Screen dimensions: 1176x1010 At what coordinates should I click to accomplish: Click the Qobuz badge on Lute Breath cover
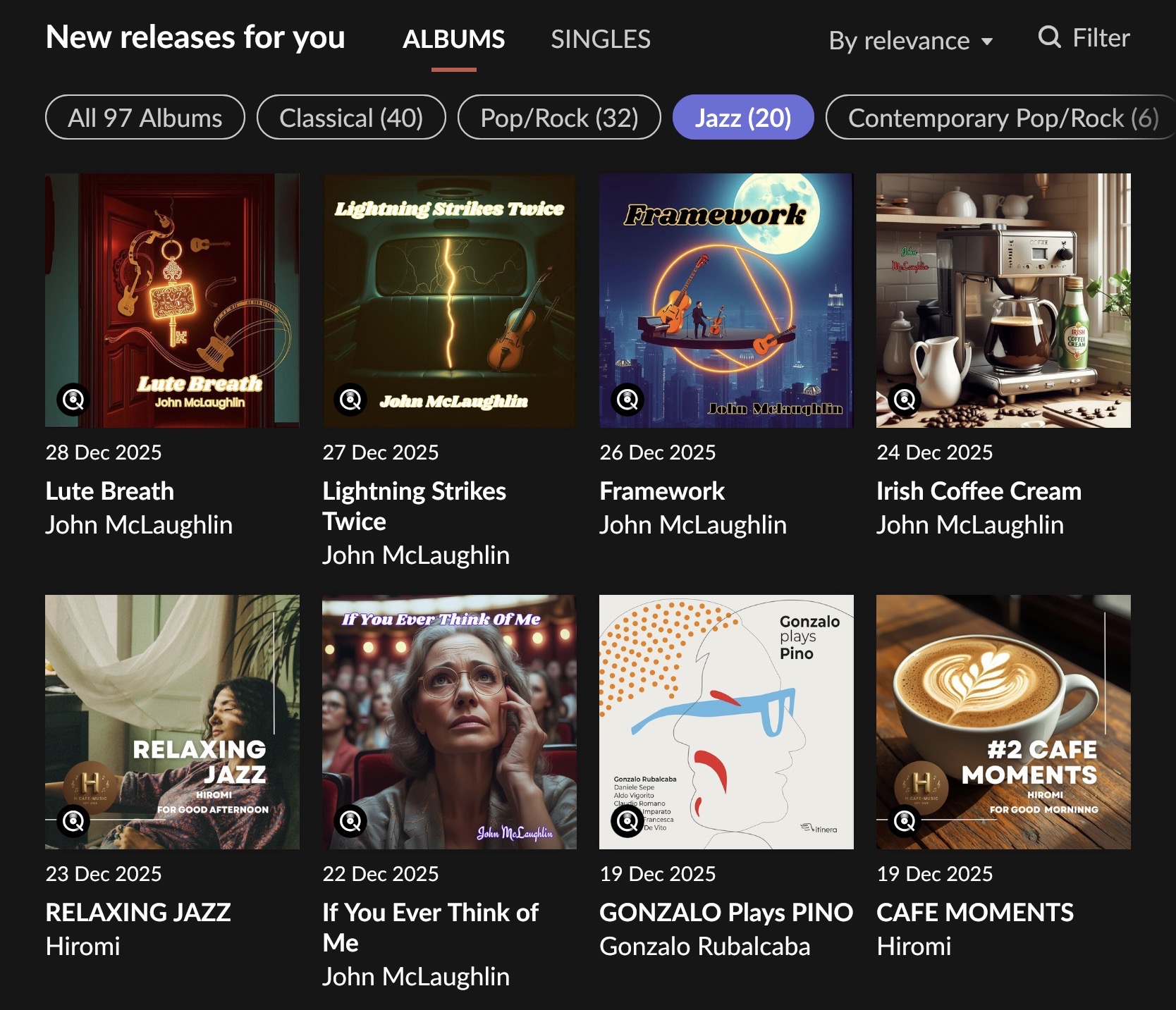point(73,400)
